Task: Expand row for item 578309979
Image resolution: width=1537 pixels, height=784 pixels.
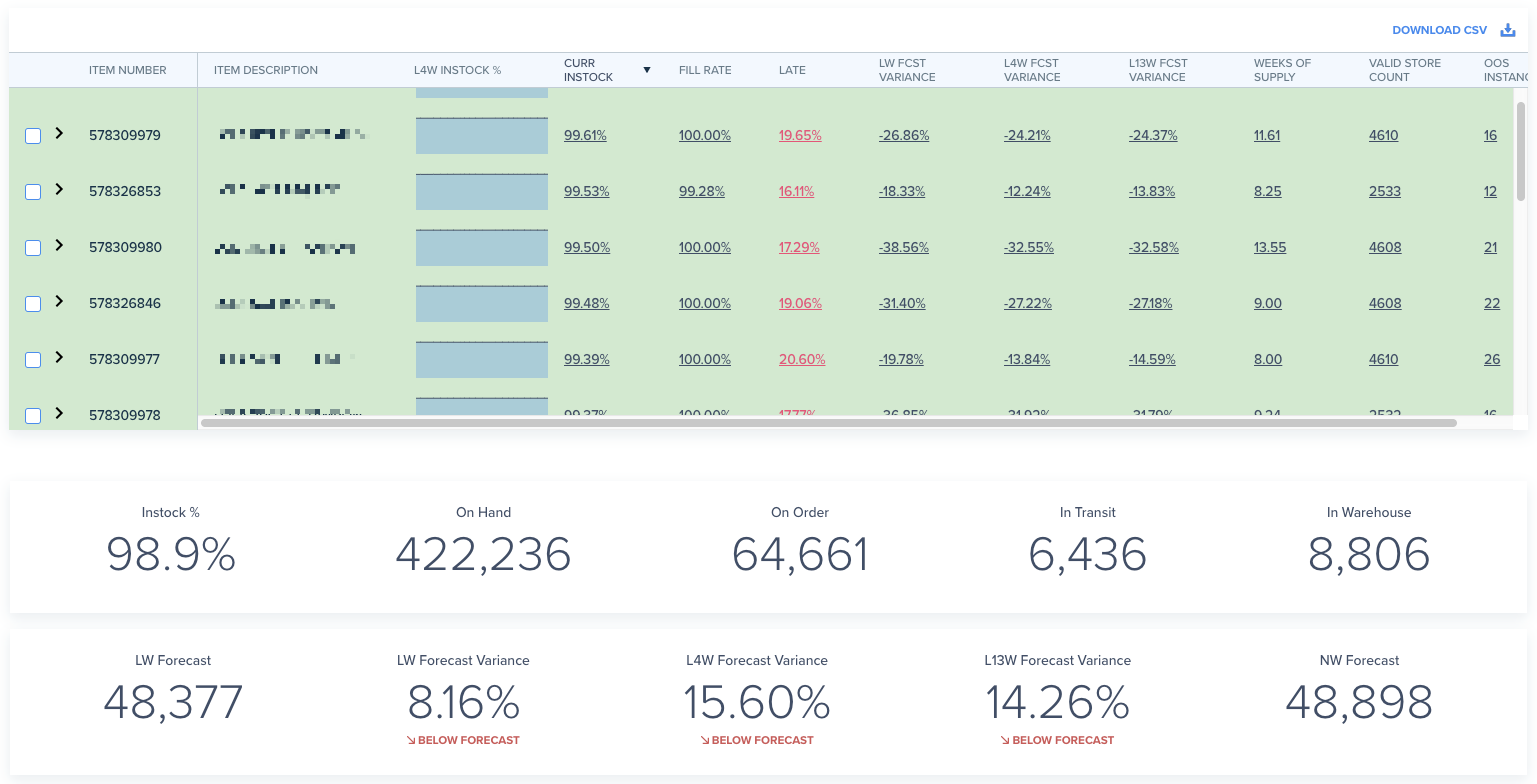Action: pos(59,133)
